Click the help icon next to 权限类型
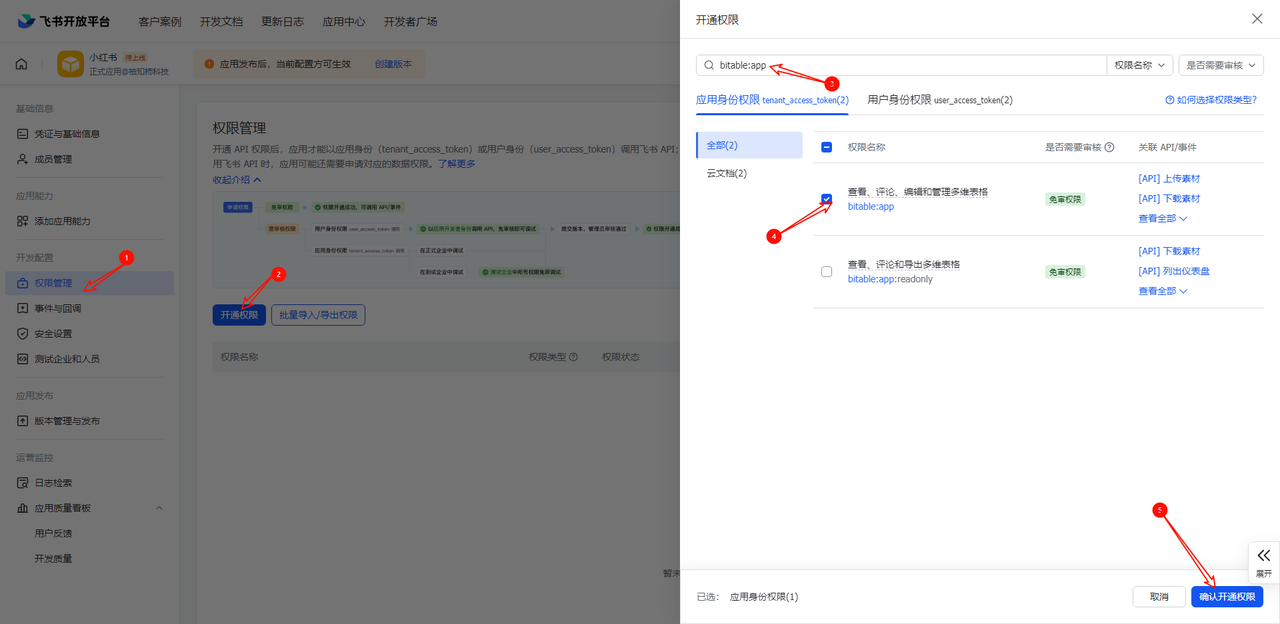This screenshot has width=1280, height=624. pos(573,357)
